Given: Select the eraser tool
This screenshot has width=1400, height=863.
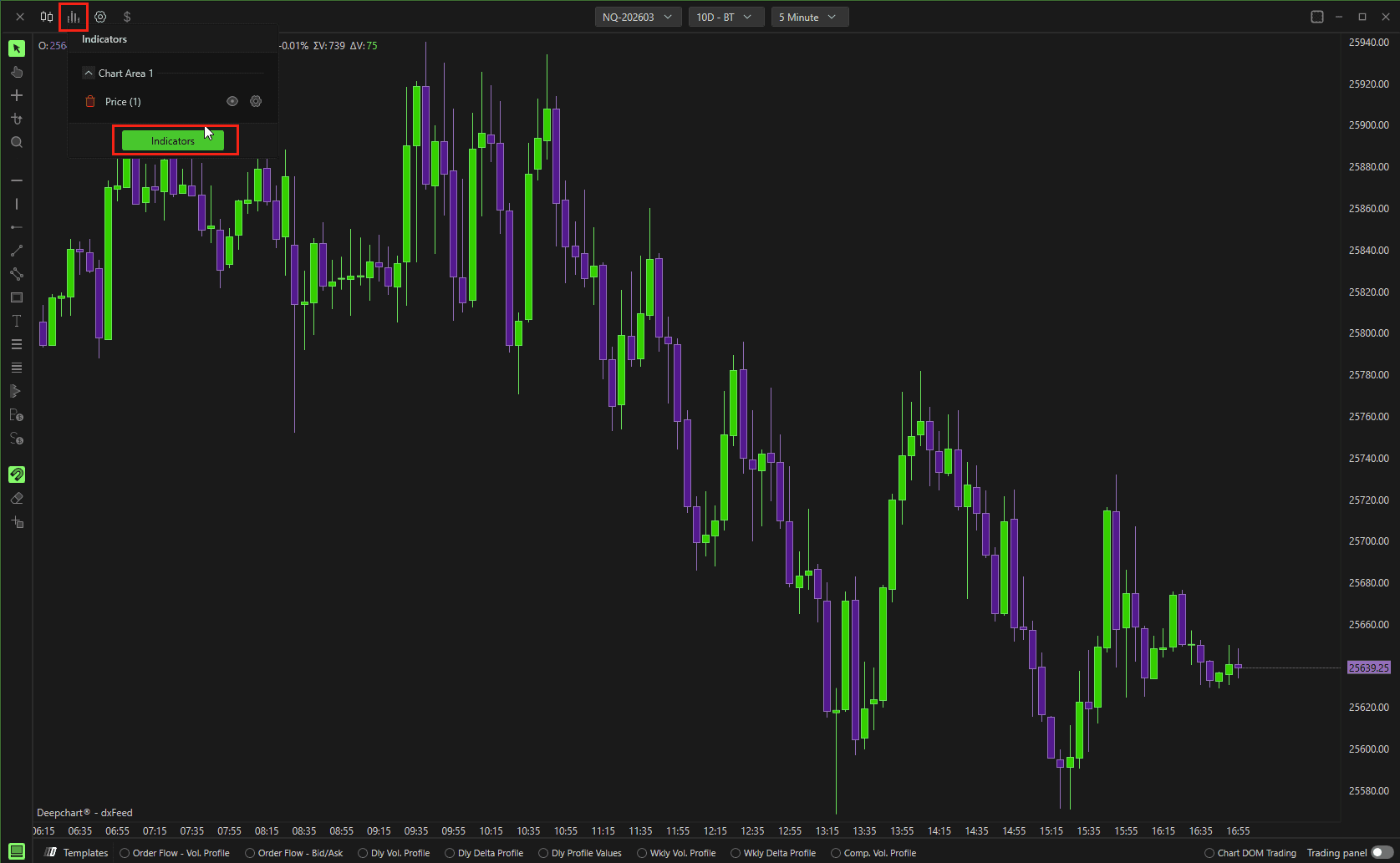Looking at the screenshot, I should [17, 498].
